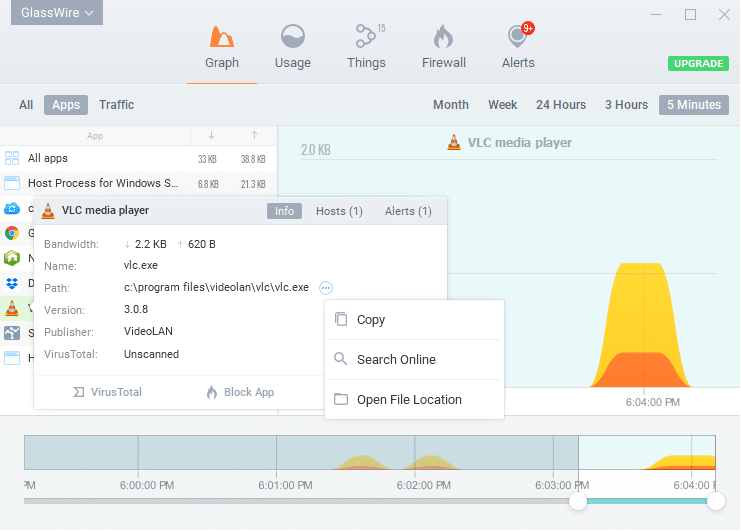The image size is (741, 531).
Task: Open the Graph view icon
Action: click(x=222, y=38)
